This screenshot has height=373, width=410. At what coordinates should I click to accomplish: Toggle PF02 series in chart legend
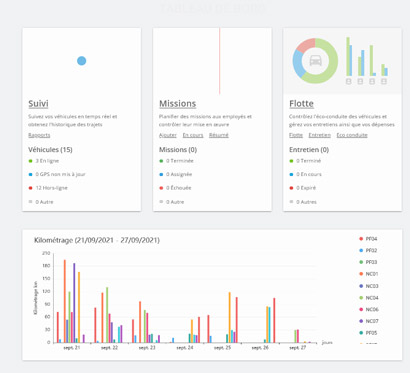368,250
